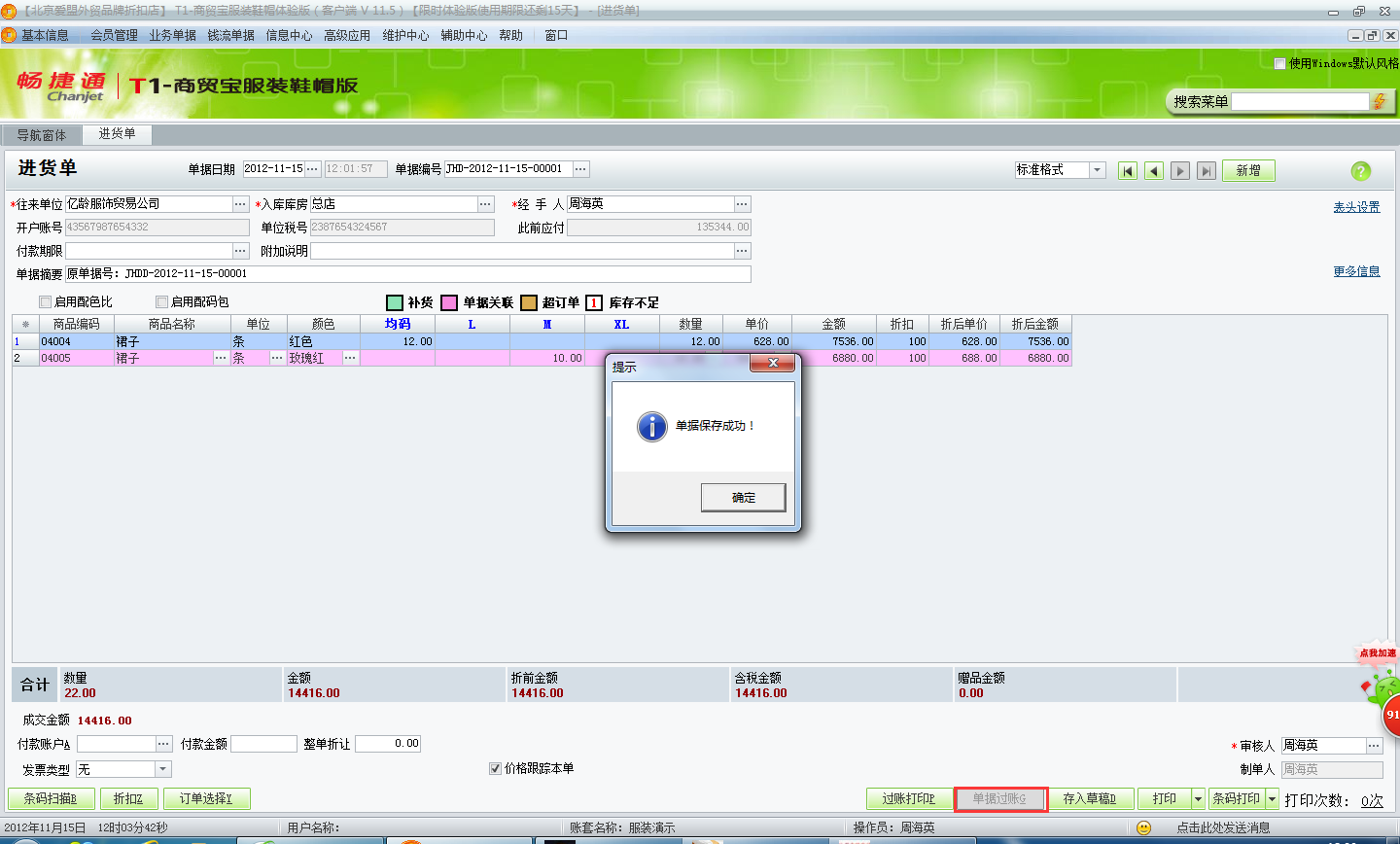Image resolution: width=1400 pixels, height=844 pixels.
Task: Expand the arrow beside the 打印 button
Action: coord(1198,799)
